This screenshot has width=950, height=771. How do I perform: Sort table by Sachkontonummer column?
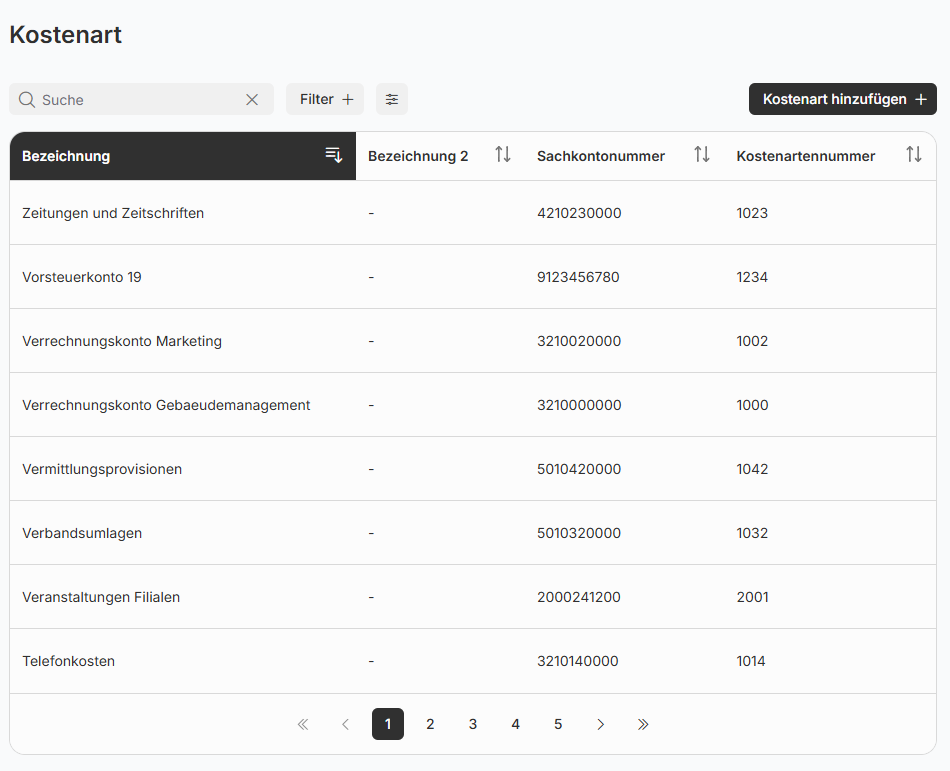tap(702, 155)
